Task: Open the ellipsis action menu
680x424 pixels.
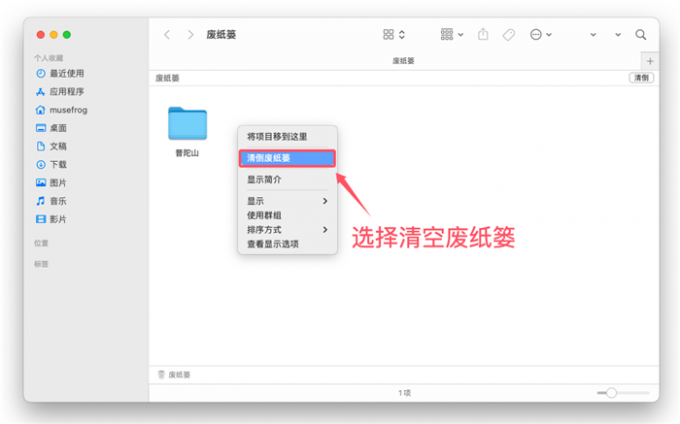Action: 536,34
